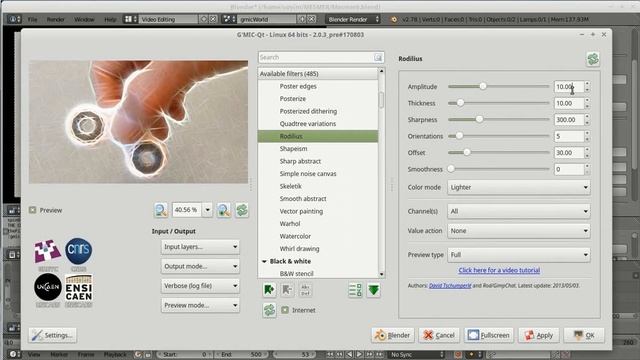Screen dimensions: 640x360
Task: Click the Amplitude slider handle
Action: [x=483, y=87]
